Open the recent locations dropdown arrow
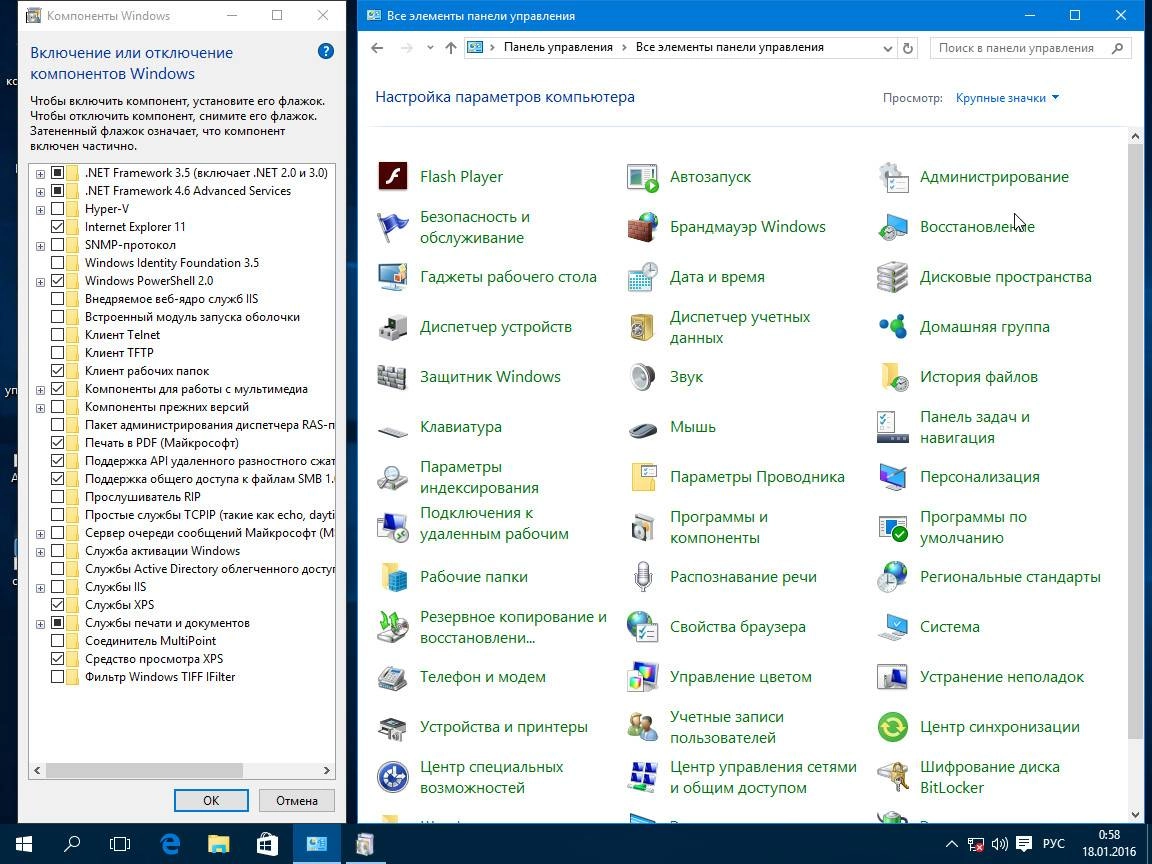Image resolution: width=1152 pixels, height=864 pixels. 430,48
